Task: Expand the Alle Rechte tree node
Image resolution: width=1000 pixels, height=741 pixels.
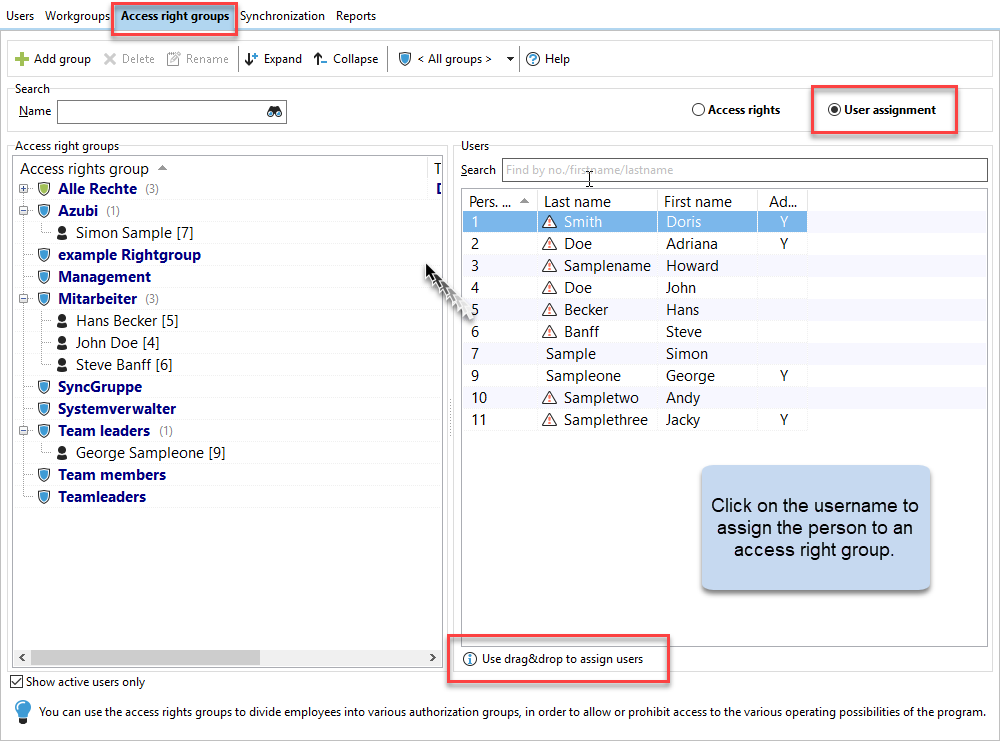Action: click(24, 189)
